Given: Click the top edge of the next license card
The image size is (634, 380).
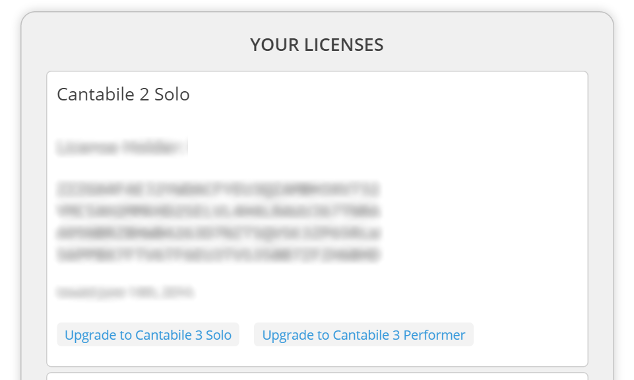Looking at the screenshot, I should (317, 374).
